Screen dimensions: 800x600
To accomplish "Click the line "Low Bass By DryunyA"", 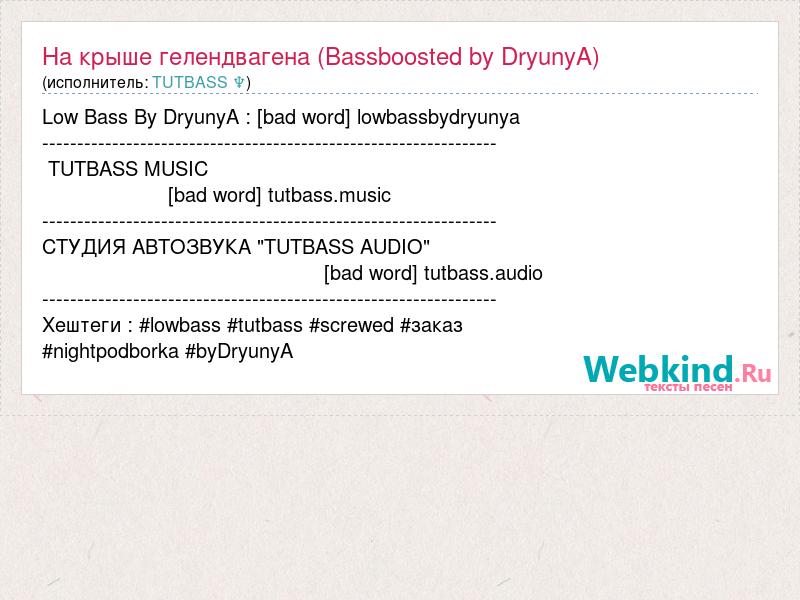I will [140, 117].
